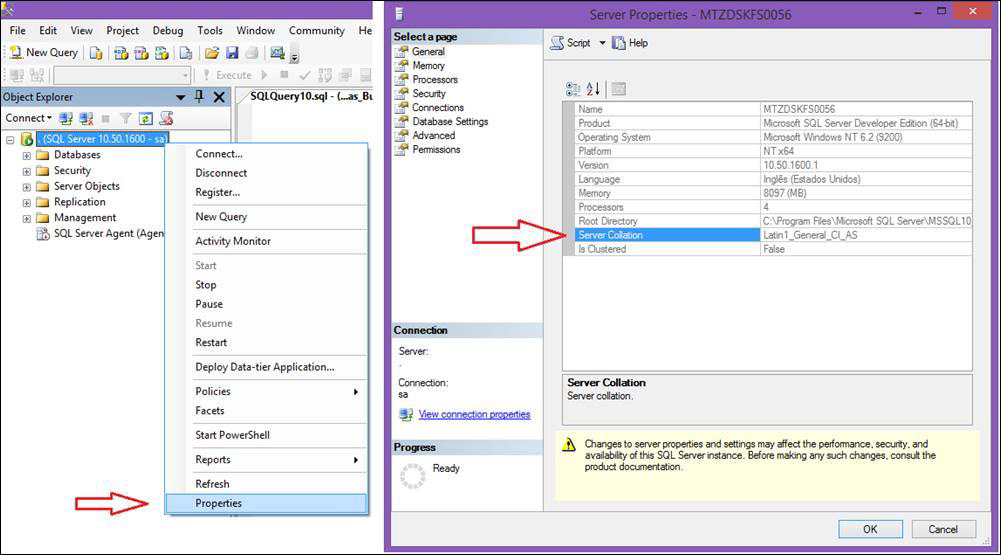This screenshot has height=555, width=1001.
Task: Click the Script button in Server Properties
Action: [571, 43]
